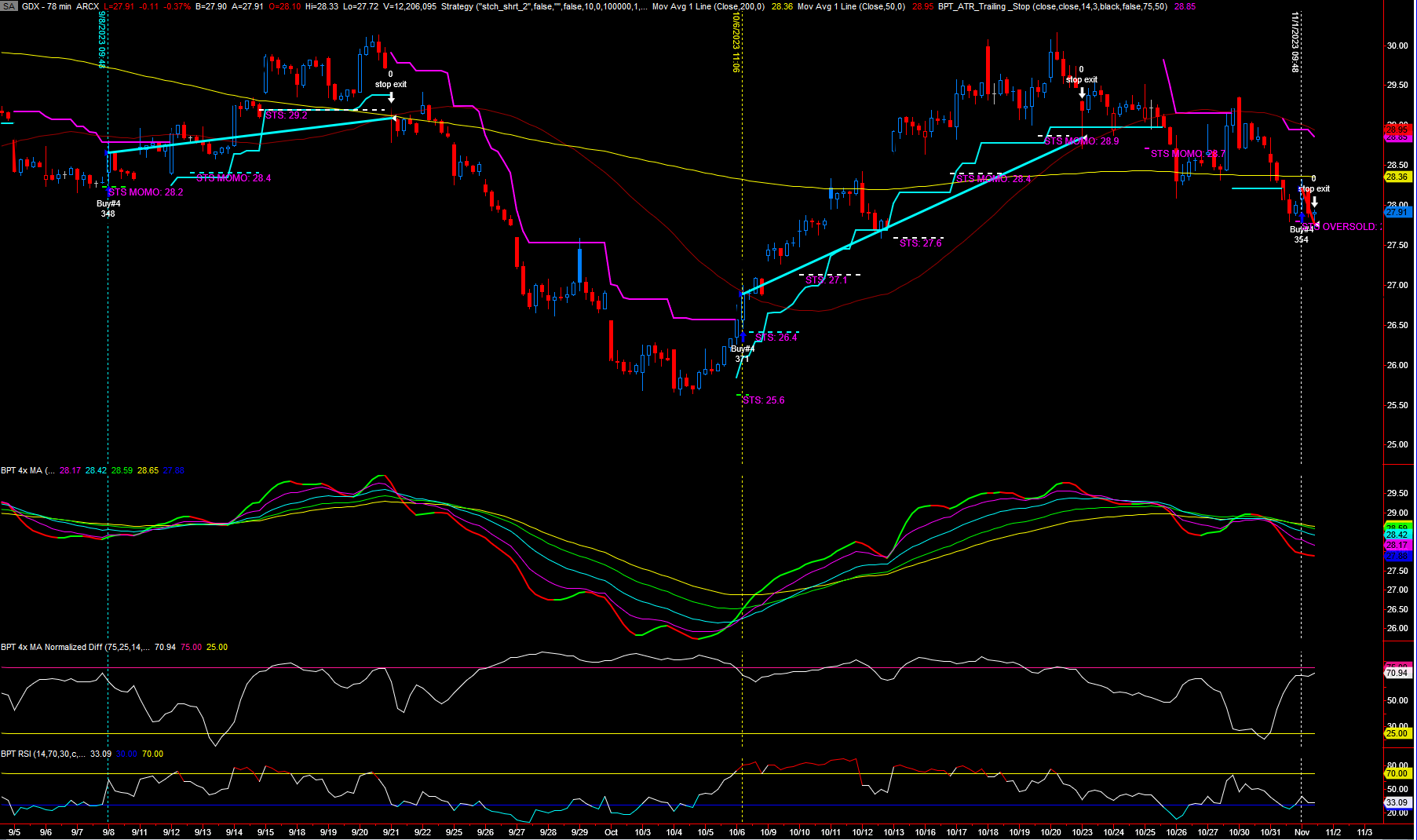Click the SA badge in status line
The width and height of the screenshot is (1417, 840).
9,6
